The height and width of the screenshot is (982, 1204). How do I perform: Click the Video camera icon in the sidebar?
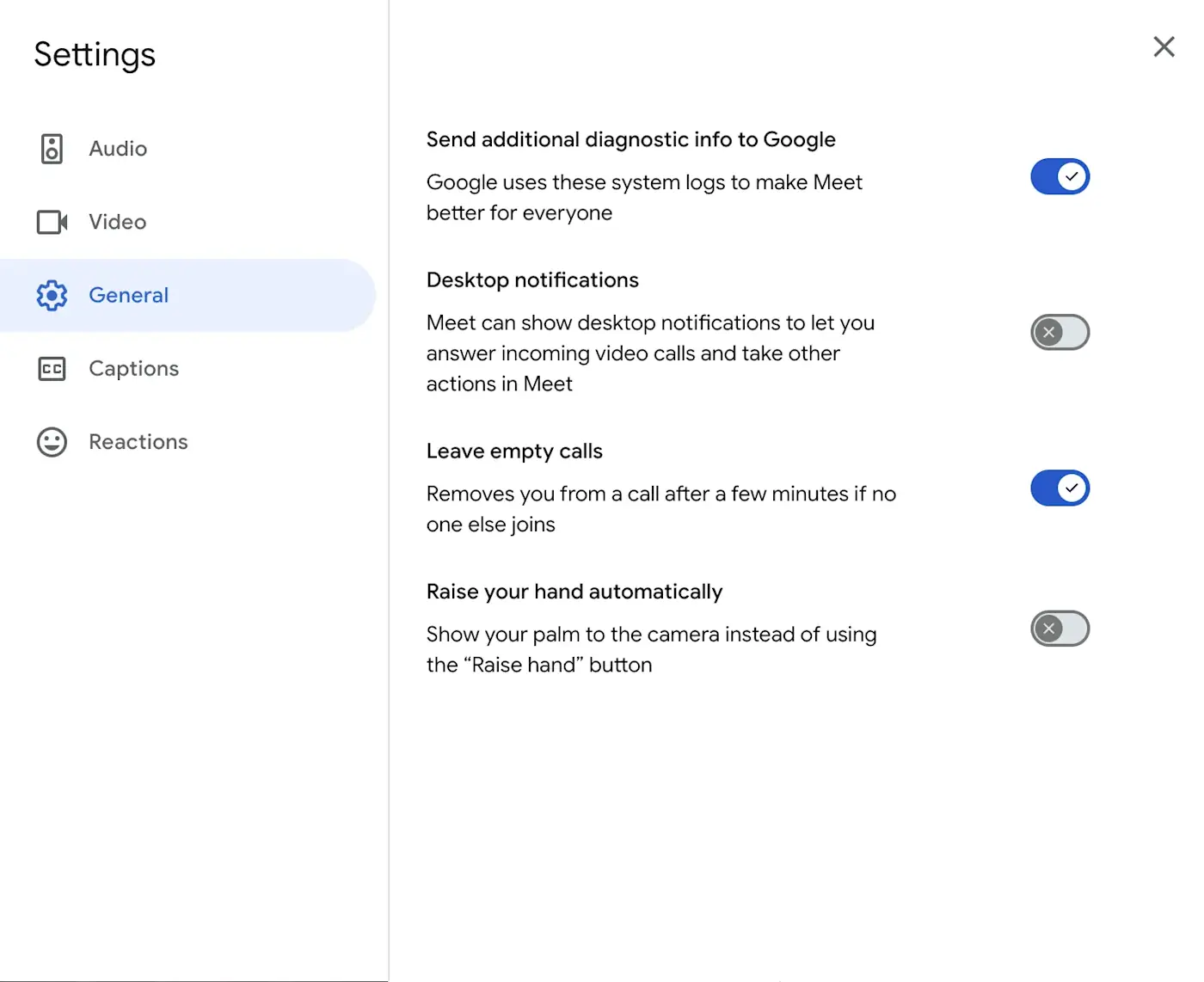[52, 222]
